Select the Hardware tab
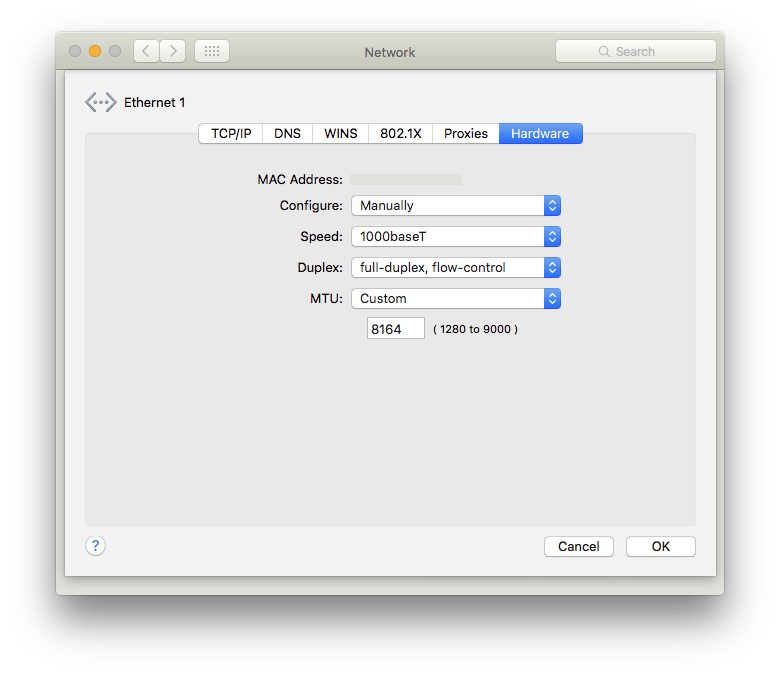The width and height of the screenshot is (780, 675). (x=540, y=134)
